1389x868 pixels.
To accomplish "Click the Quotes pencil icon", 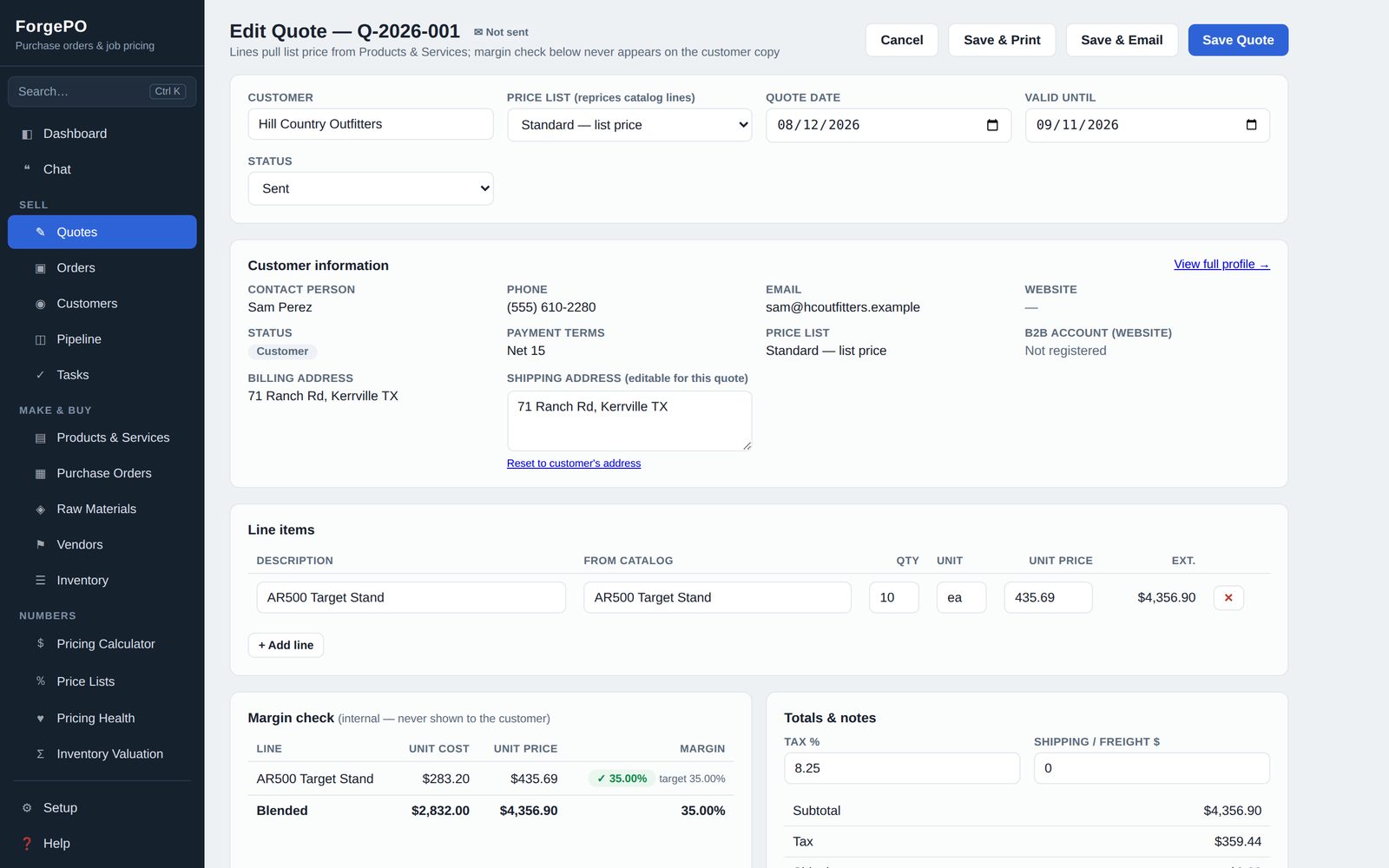I will [40, 232].
